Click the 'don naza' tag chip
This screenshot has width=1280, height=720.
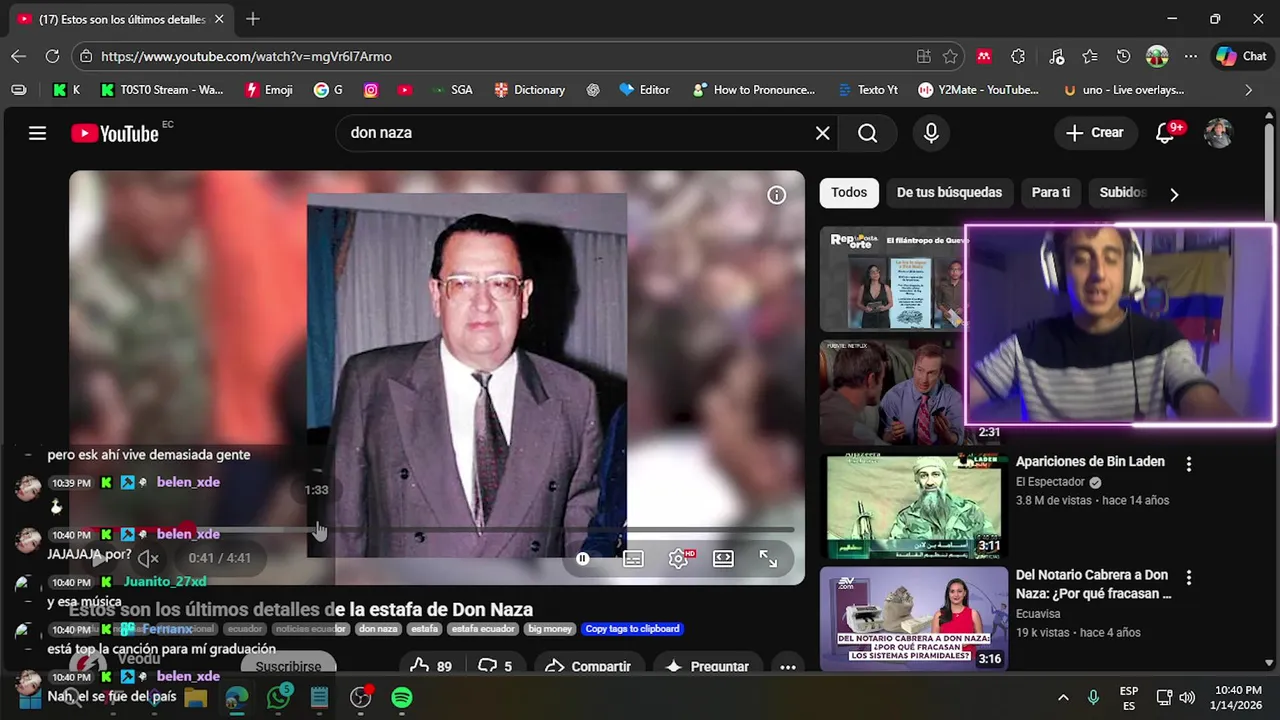pos(378,629)
